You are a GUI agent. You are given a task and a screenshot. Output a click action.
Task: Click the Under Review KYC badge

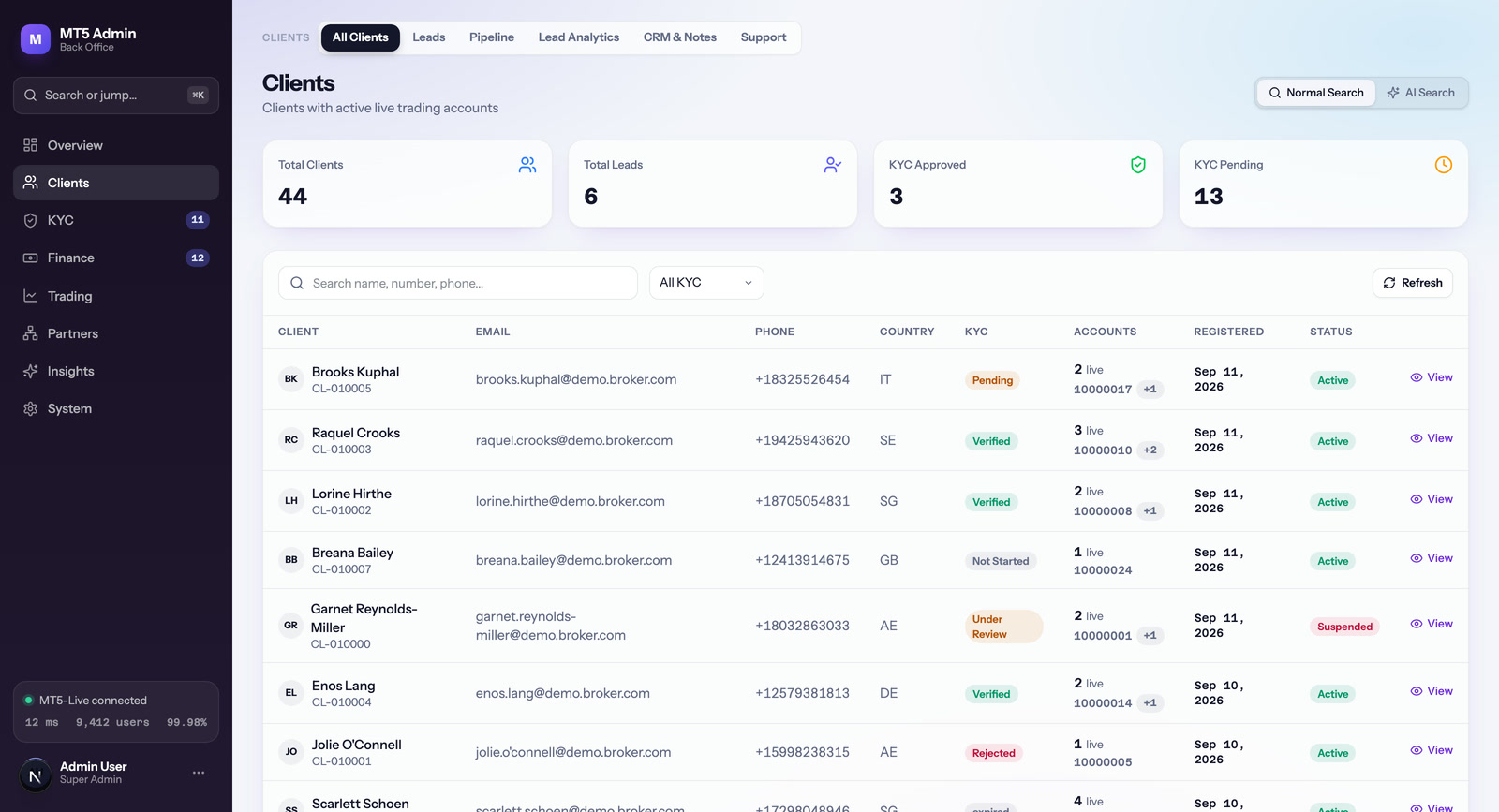(1003, 627)
